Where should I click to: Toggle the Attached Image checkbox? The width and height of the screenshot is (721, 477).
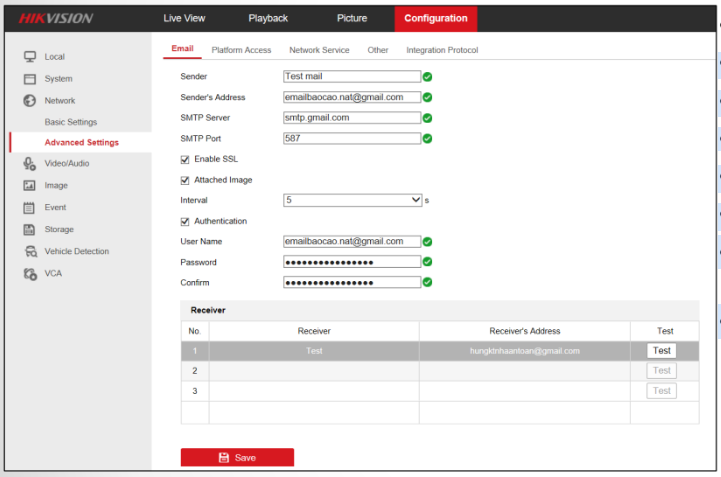185,180
